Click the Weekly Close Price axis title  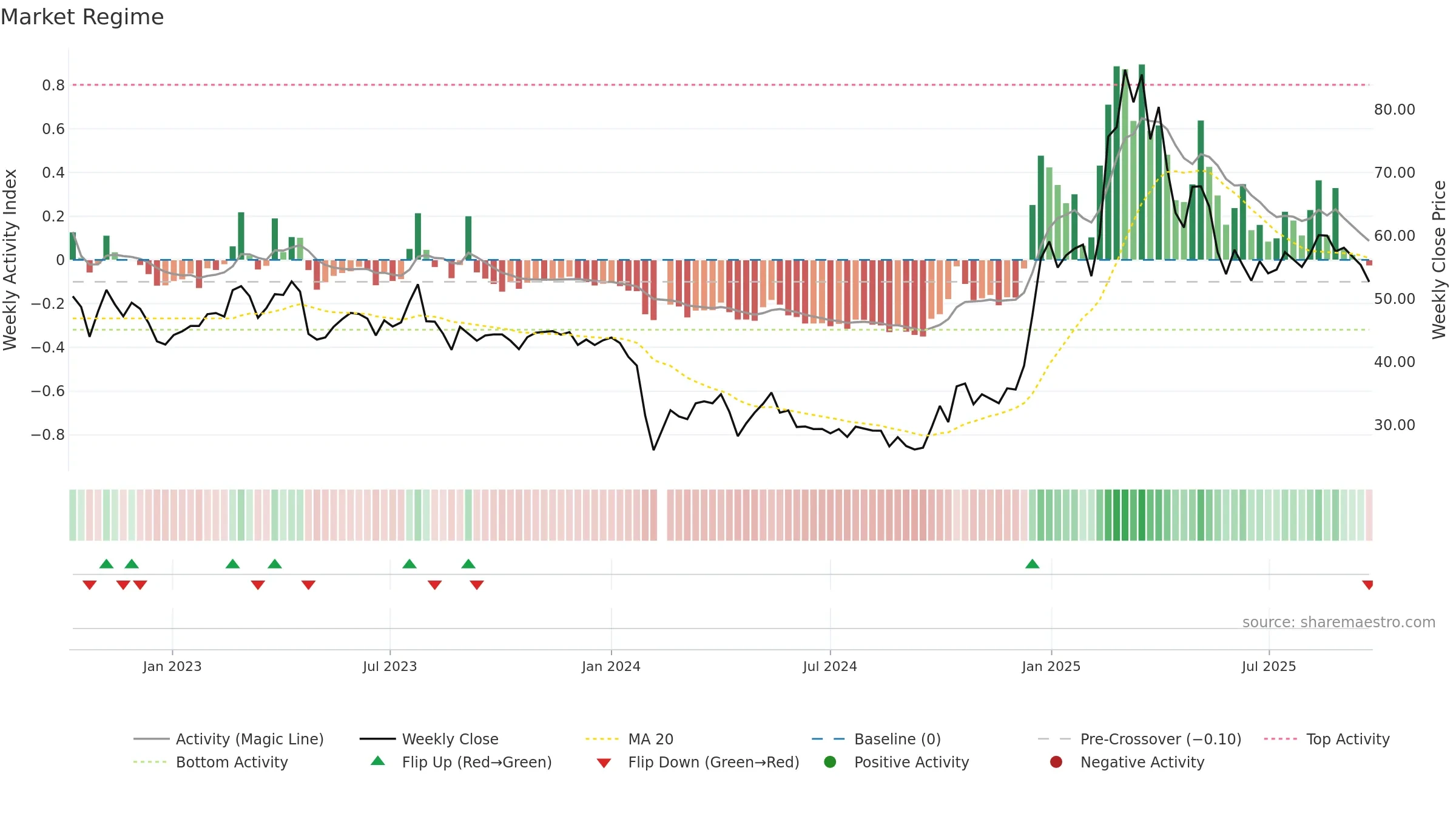point(1439,260)
